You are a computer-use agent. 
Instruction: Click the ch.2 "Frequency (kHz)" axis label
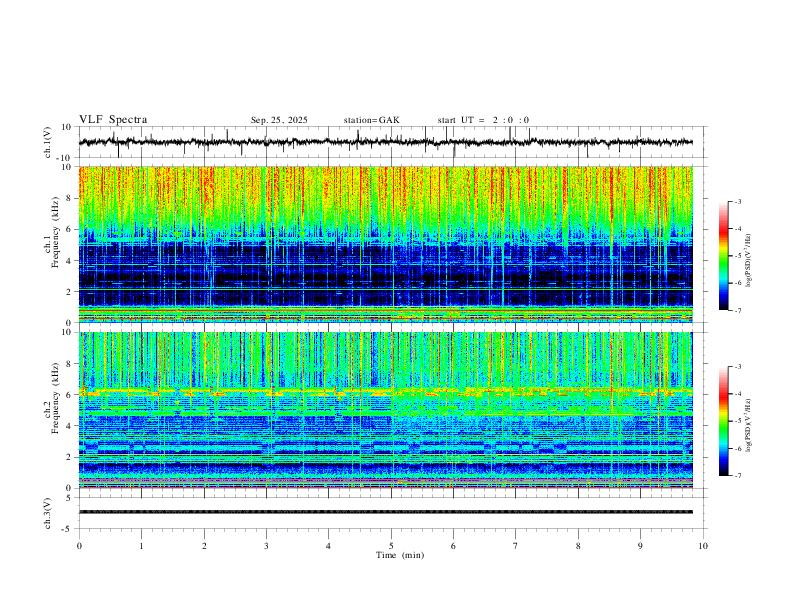[x=56, y=398]
